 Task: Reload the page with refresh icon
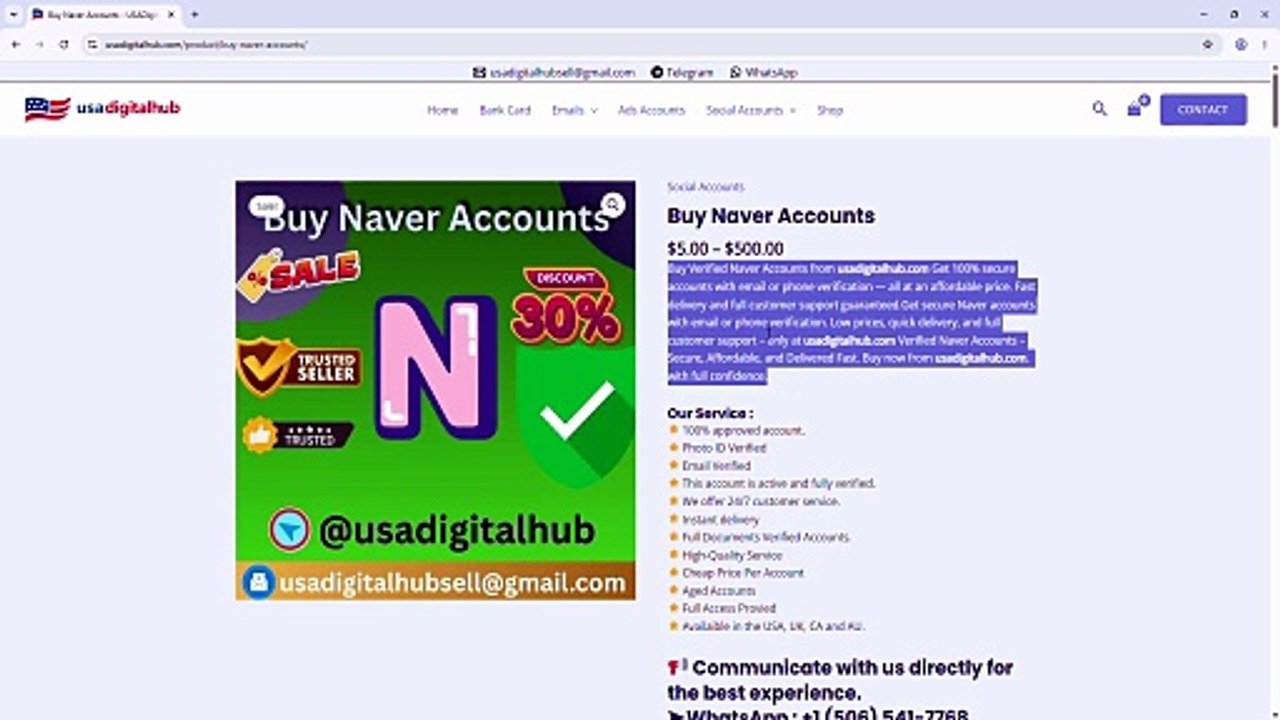coord(64,45)
